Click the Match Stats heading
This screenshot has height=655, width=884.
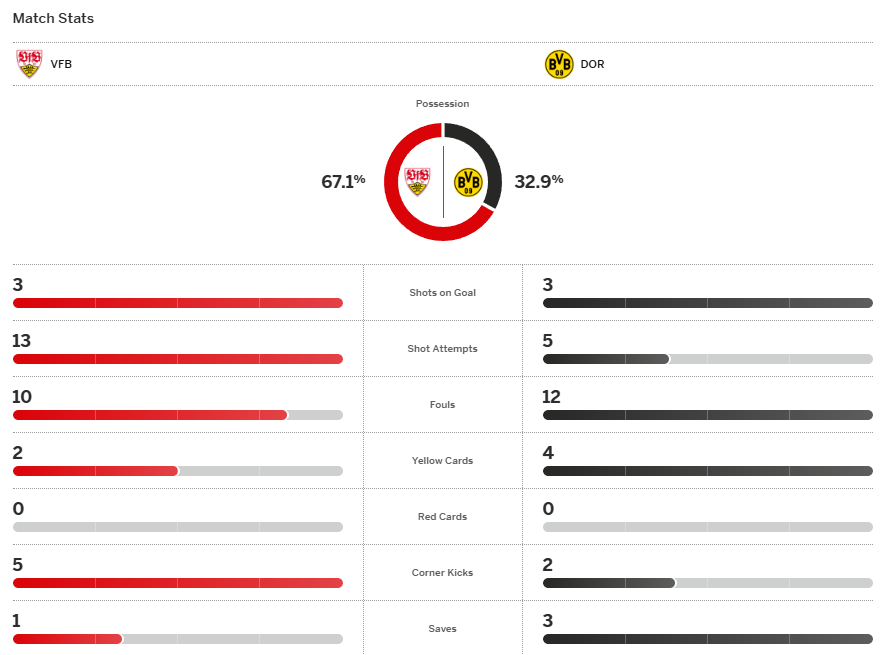(x=53, y=18)
